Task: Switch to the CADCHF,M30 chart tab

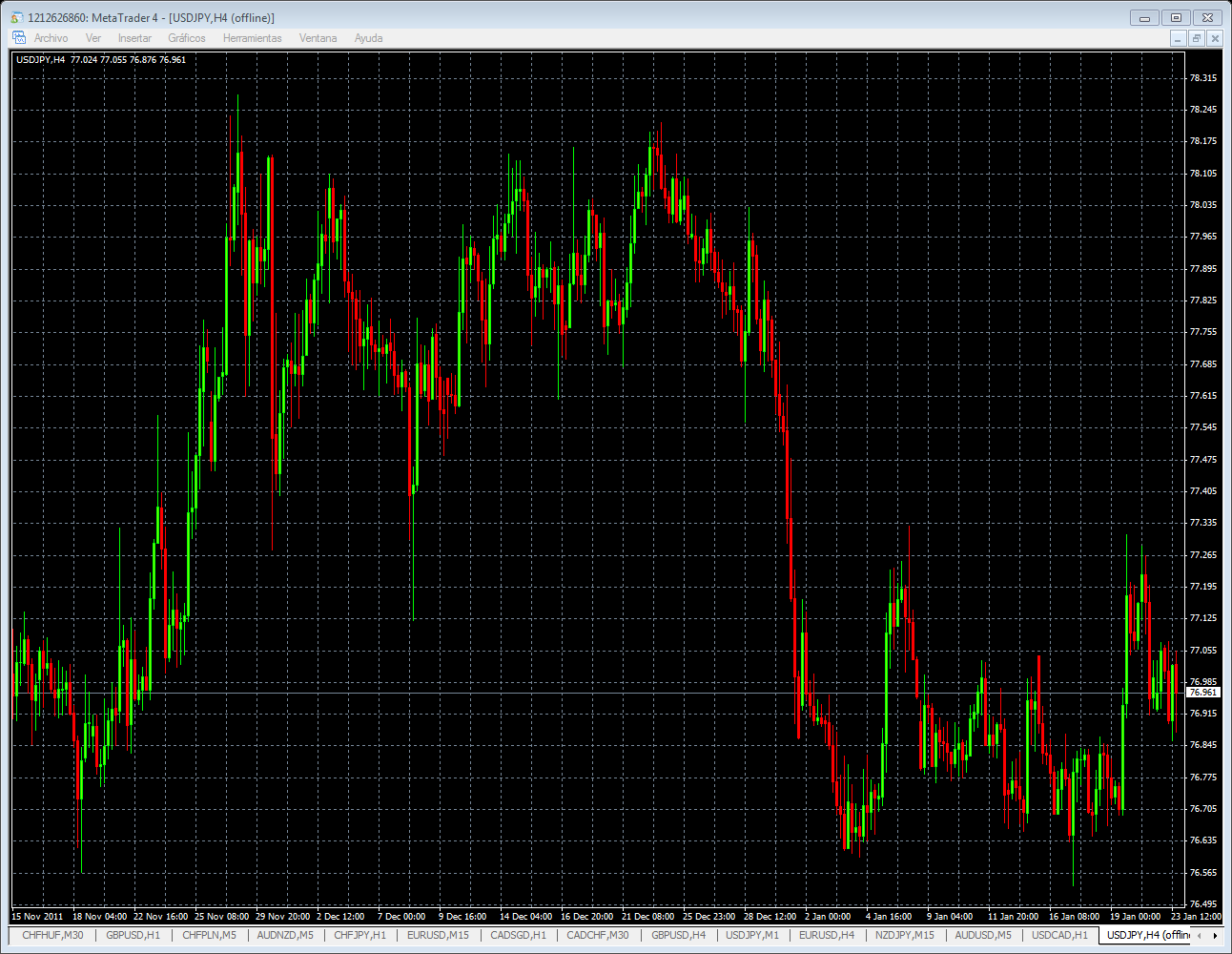Action: pos(598,935)
